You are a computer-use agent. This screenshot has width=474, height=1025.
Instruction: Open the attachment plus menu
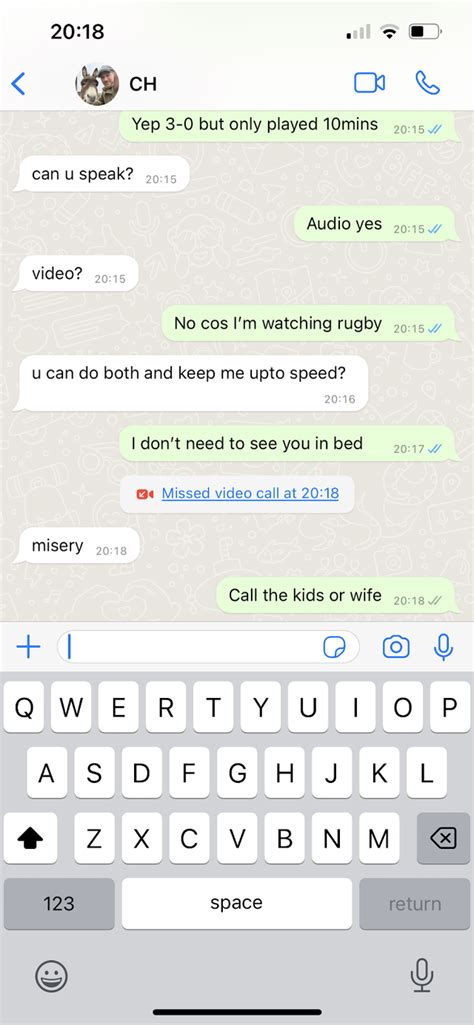[28, 647]
